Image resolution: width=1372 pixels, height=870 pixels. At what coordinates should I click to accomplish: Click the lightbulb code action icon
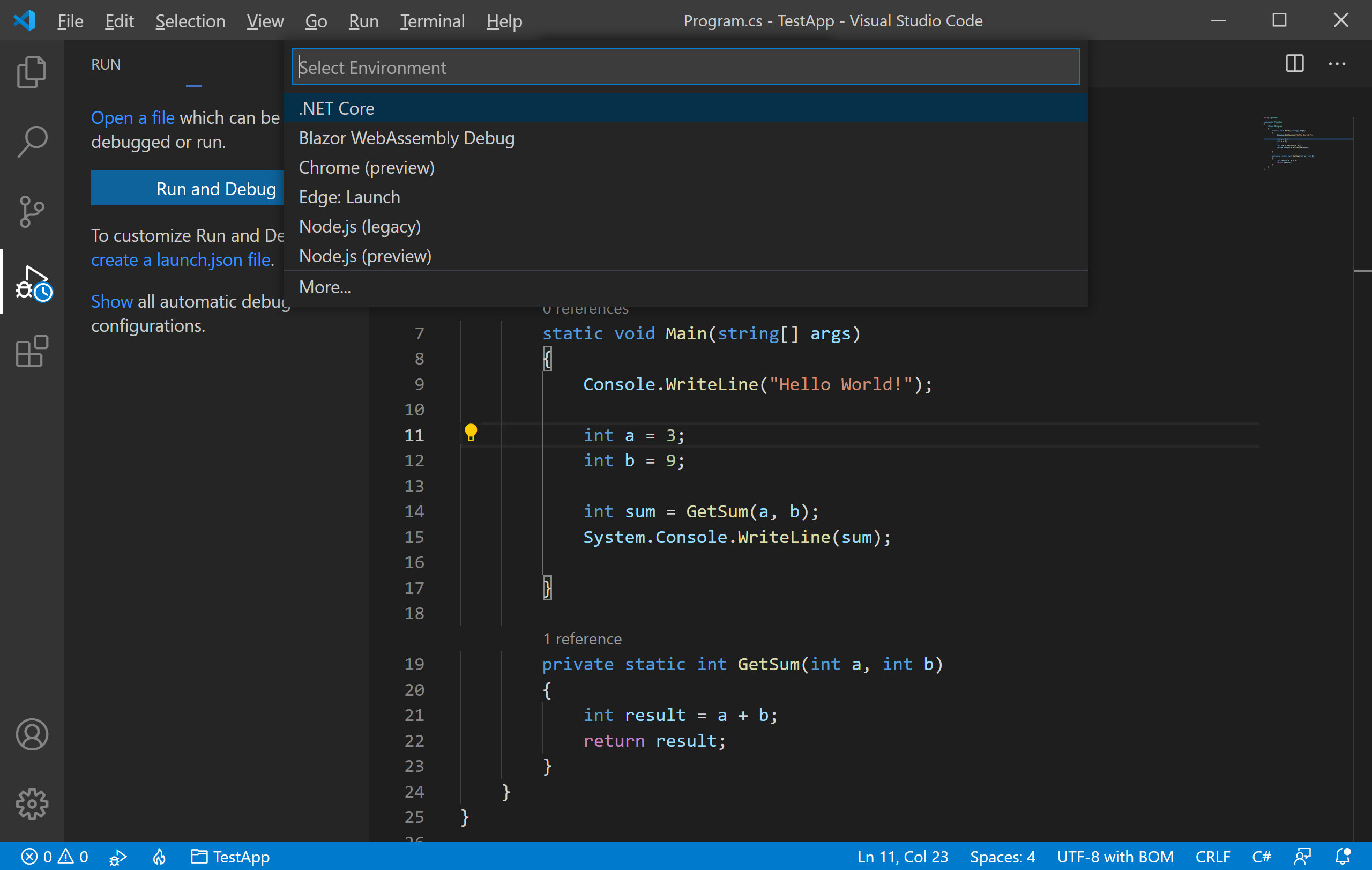coord(471,433)
